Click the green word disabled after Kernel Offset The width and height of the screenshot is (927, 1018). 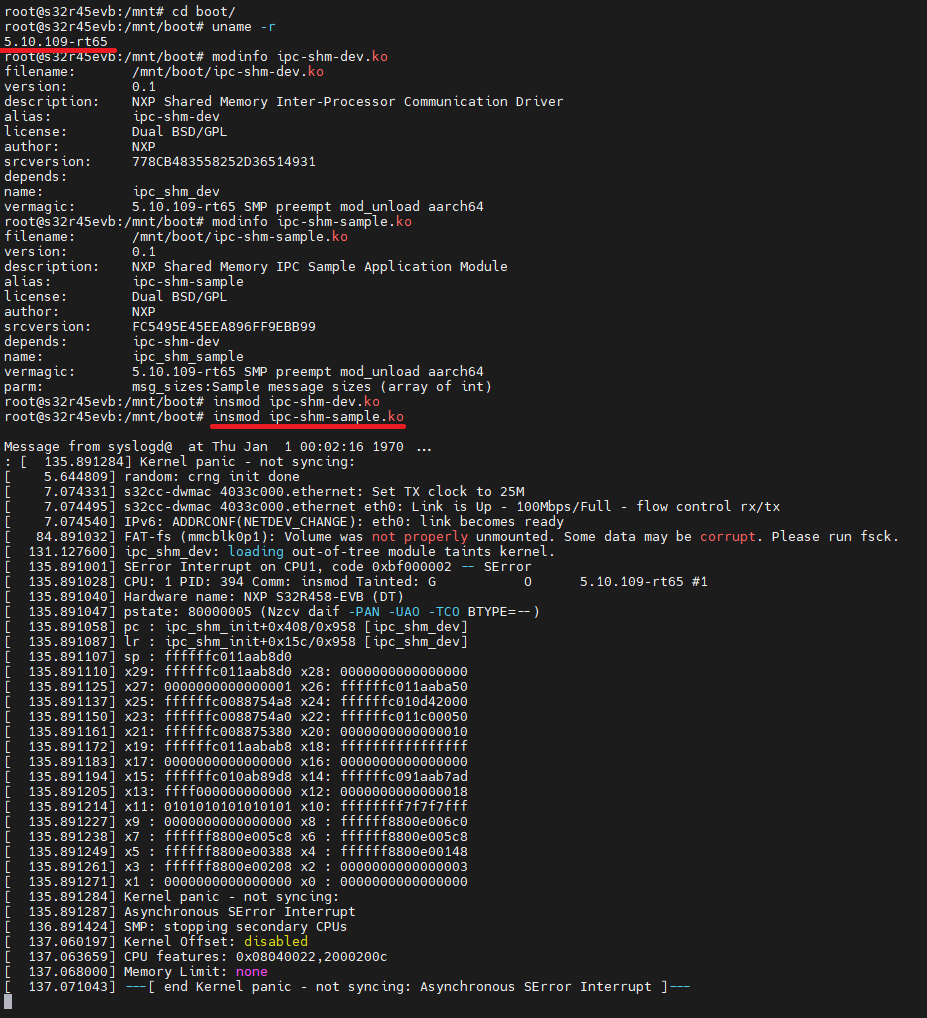275,941
